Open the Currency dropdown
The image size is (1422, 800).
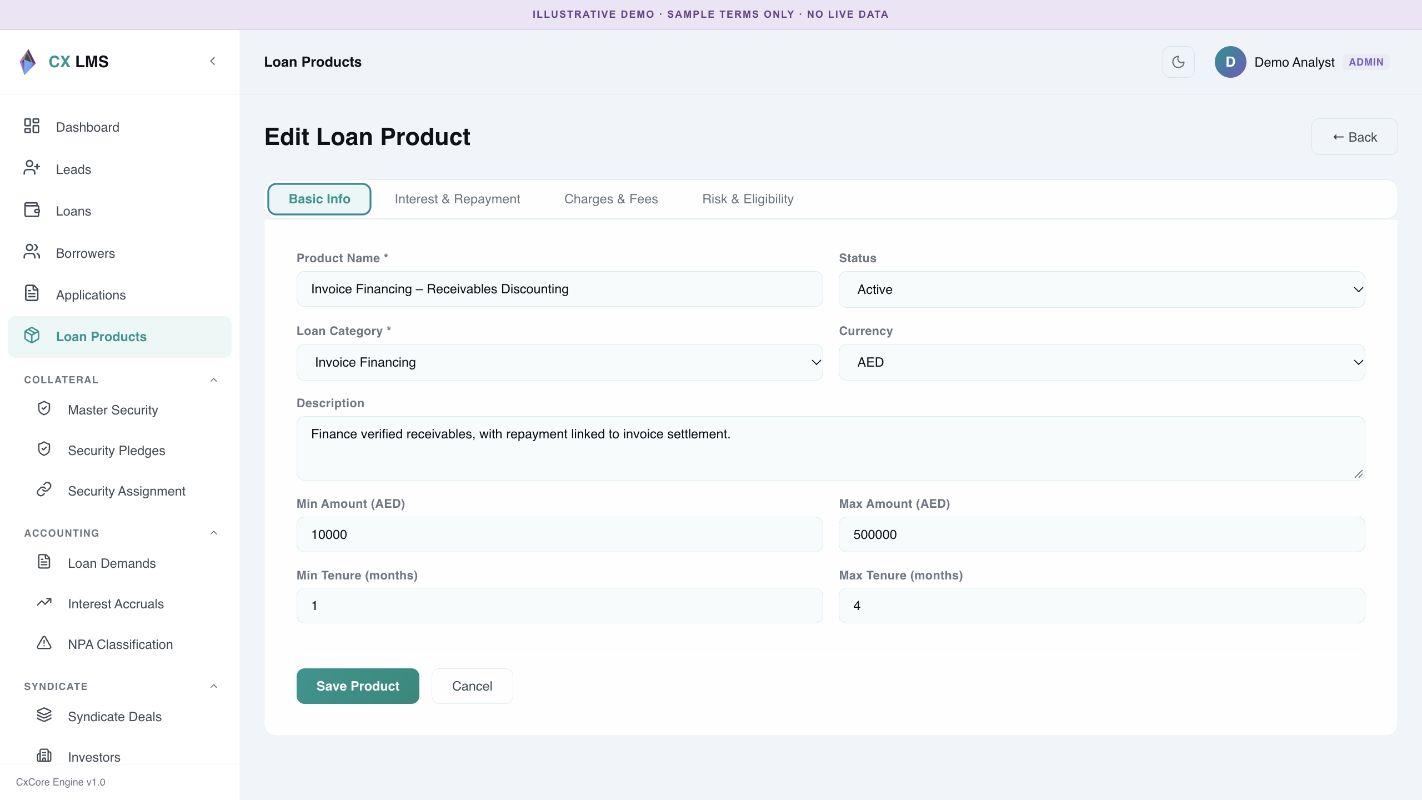pyautogui.click(x=1102, y=362)
